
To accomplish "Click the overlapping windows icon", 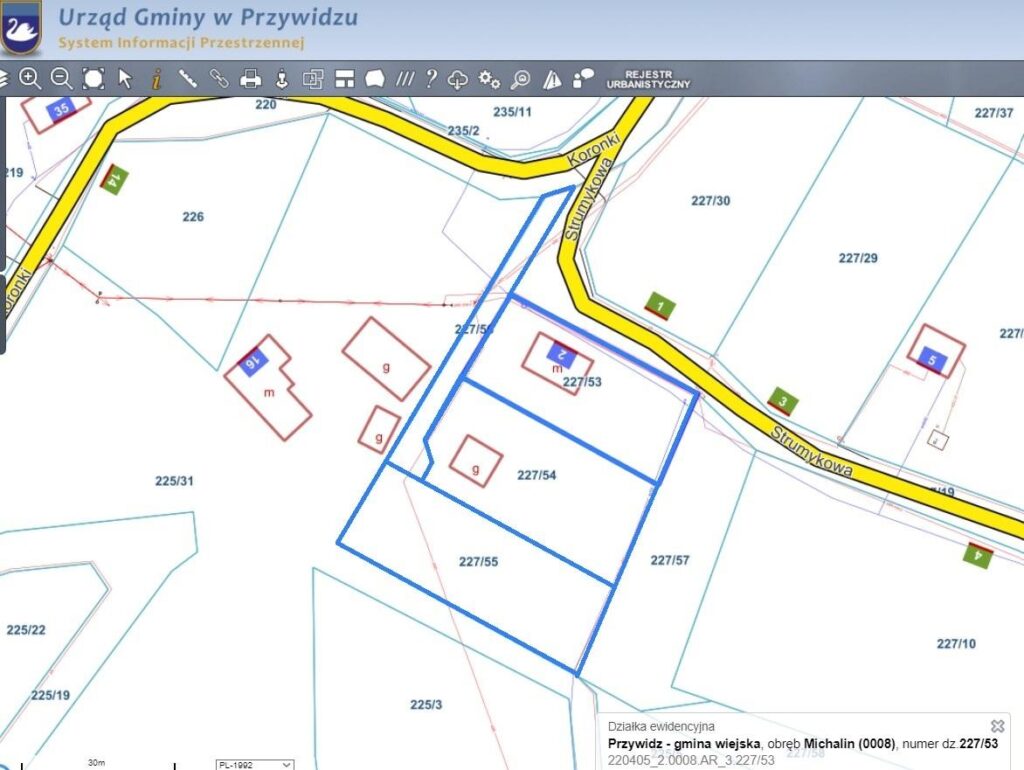I will [313, 79].
